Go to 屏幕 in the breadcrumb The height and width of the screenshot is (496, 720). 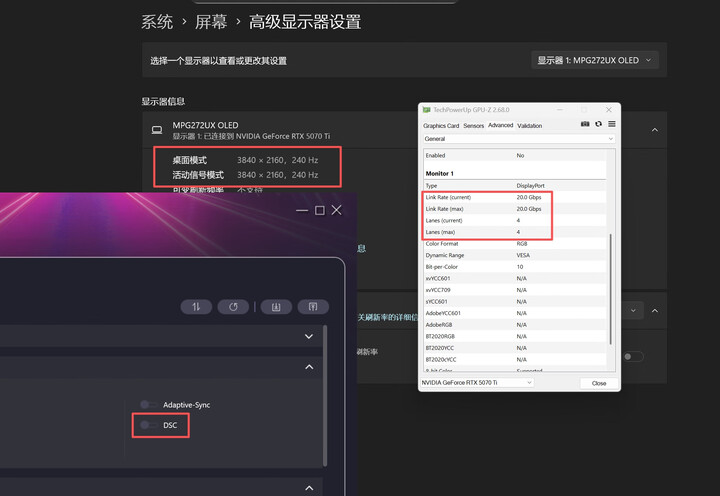click(x=210, y=21)
